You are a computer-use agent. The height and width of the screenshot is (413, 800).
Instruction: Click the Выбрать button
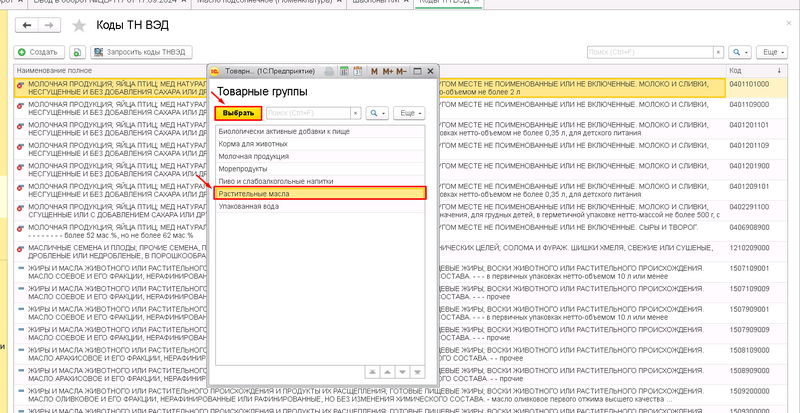click(x=238, y=113)
